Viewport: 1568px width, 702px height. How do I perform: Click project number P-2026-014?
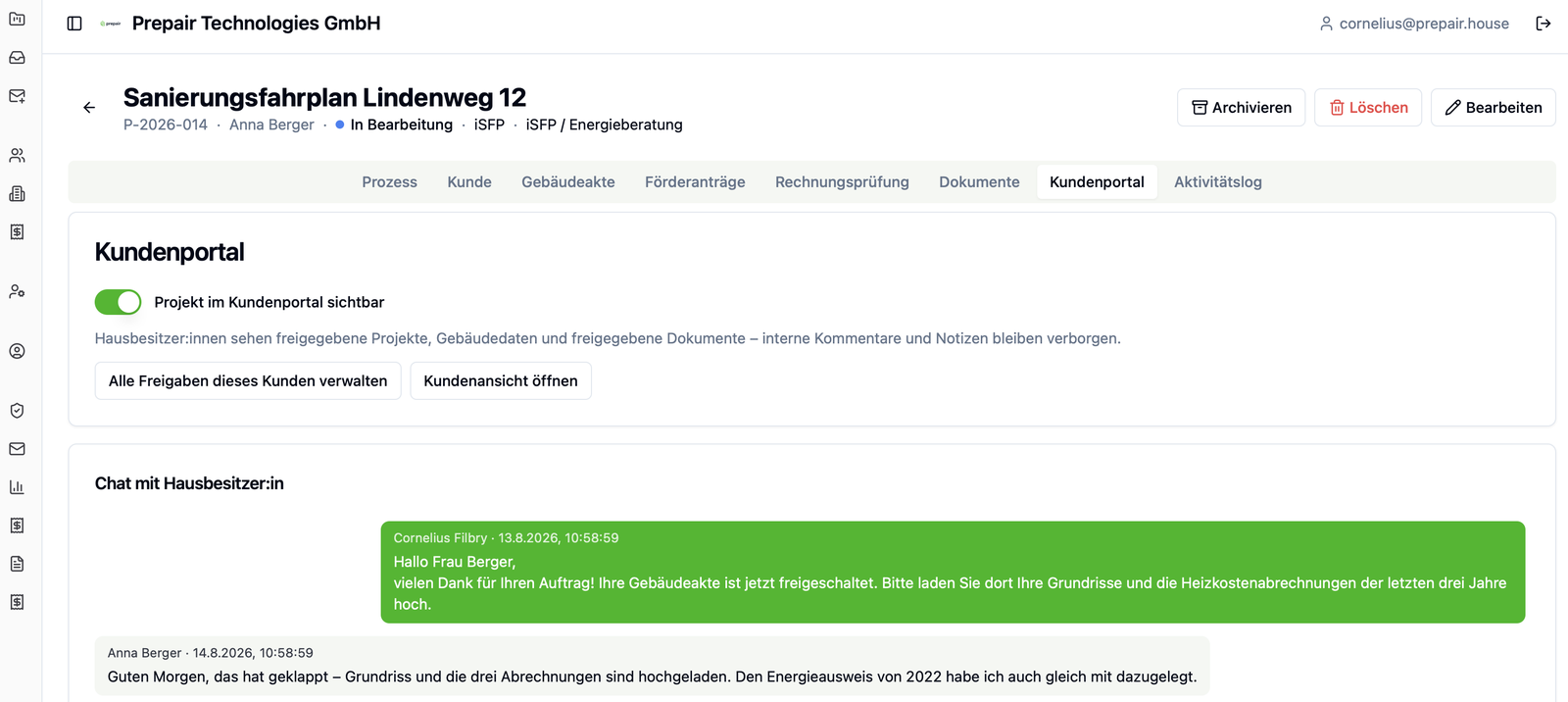point(166,125)
